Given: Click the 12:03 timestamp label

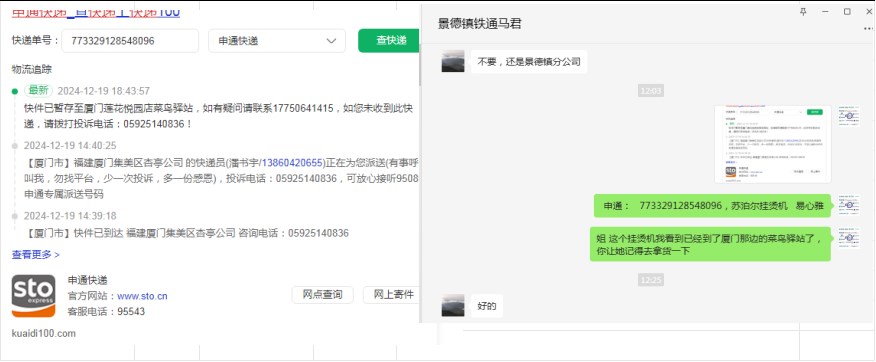Looking at the screenshot, I should 651,90.
